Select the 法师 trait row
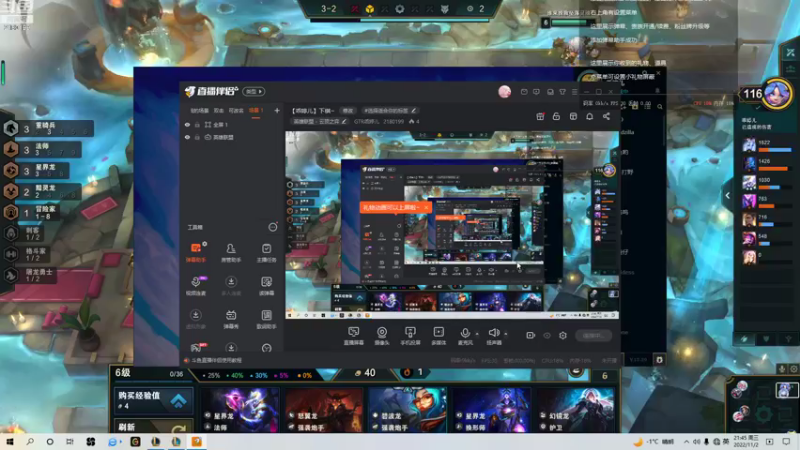The width and height of the screenshot is (800, 450). 42,149
